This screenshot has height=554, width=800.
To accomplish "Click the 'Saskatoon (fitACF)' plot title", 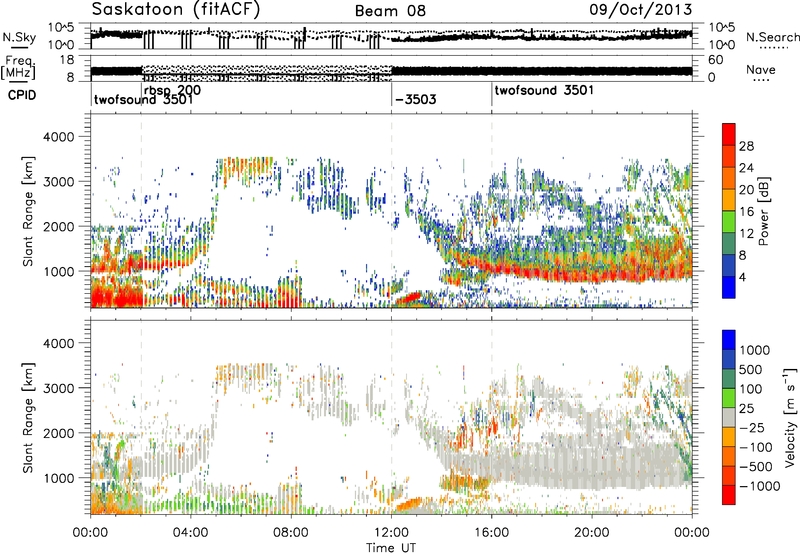I will pyautogui.click(x=176, y=9).
